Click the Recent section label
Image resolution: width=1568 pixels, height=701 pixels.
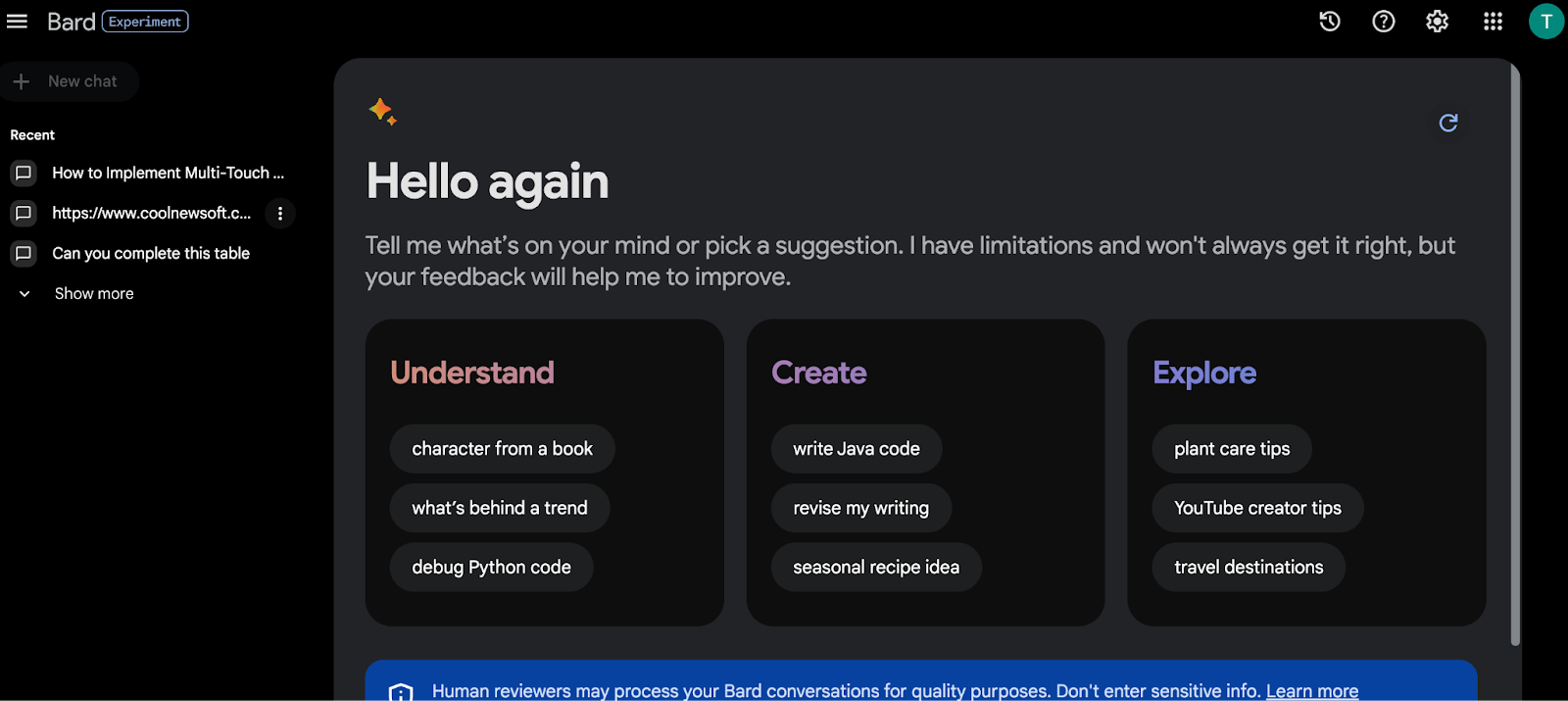tap(32, 135)
